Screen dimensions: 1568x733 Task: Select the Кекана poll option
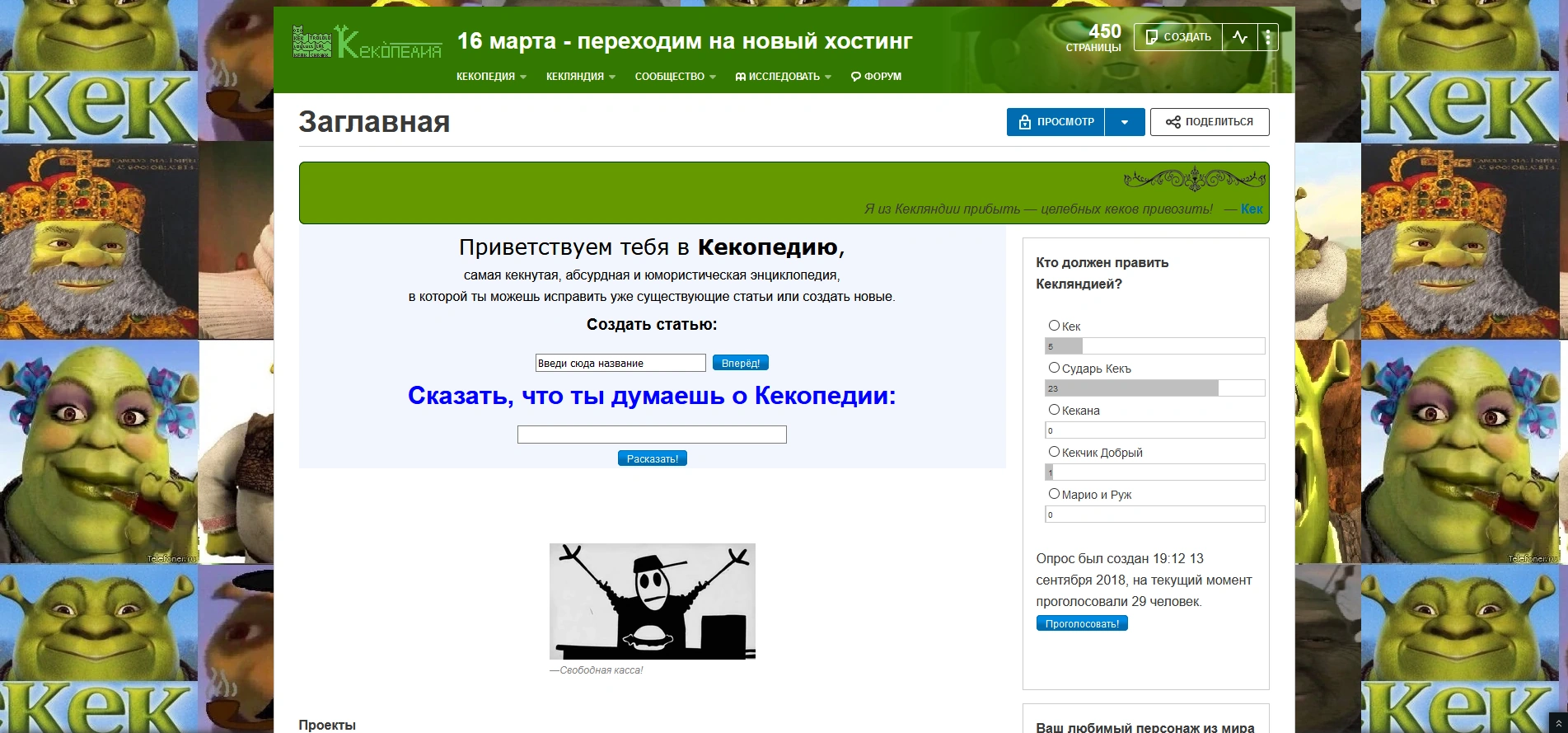coord(1054,410)
